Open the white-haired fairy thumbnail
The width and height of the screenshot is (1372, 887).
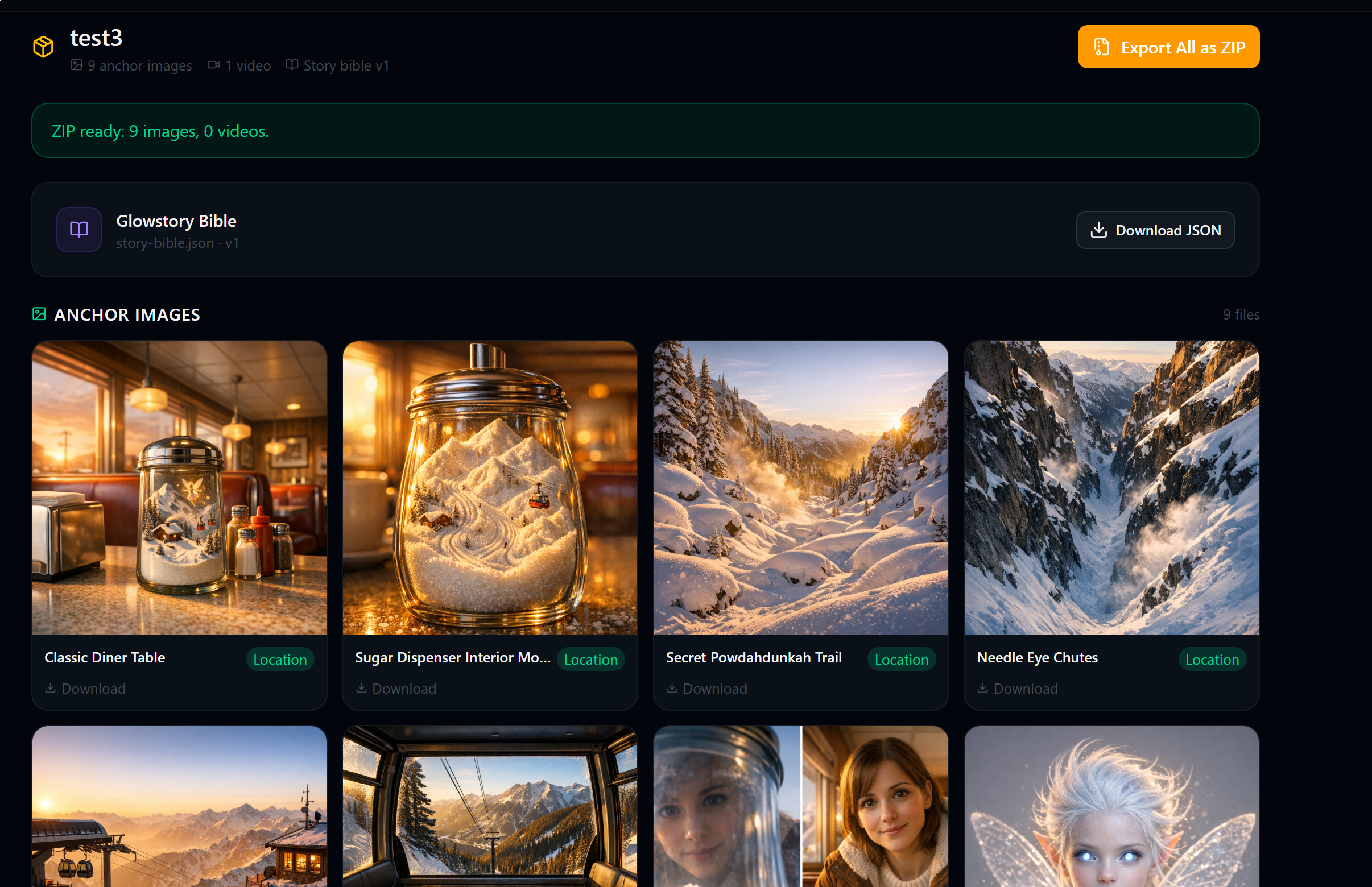click(1111, 806)
